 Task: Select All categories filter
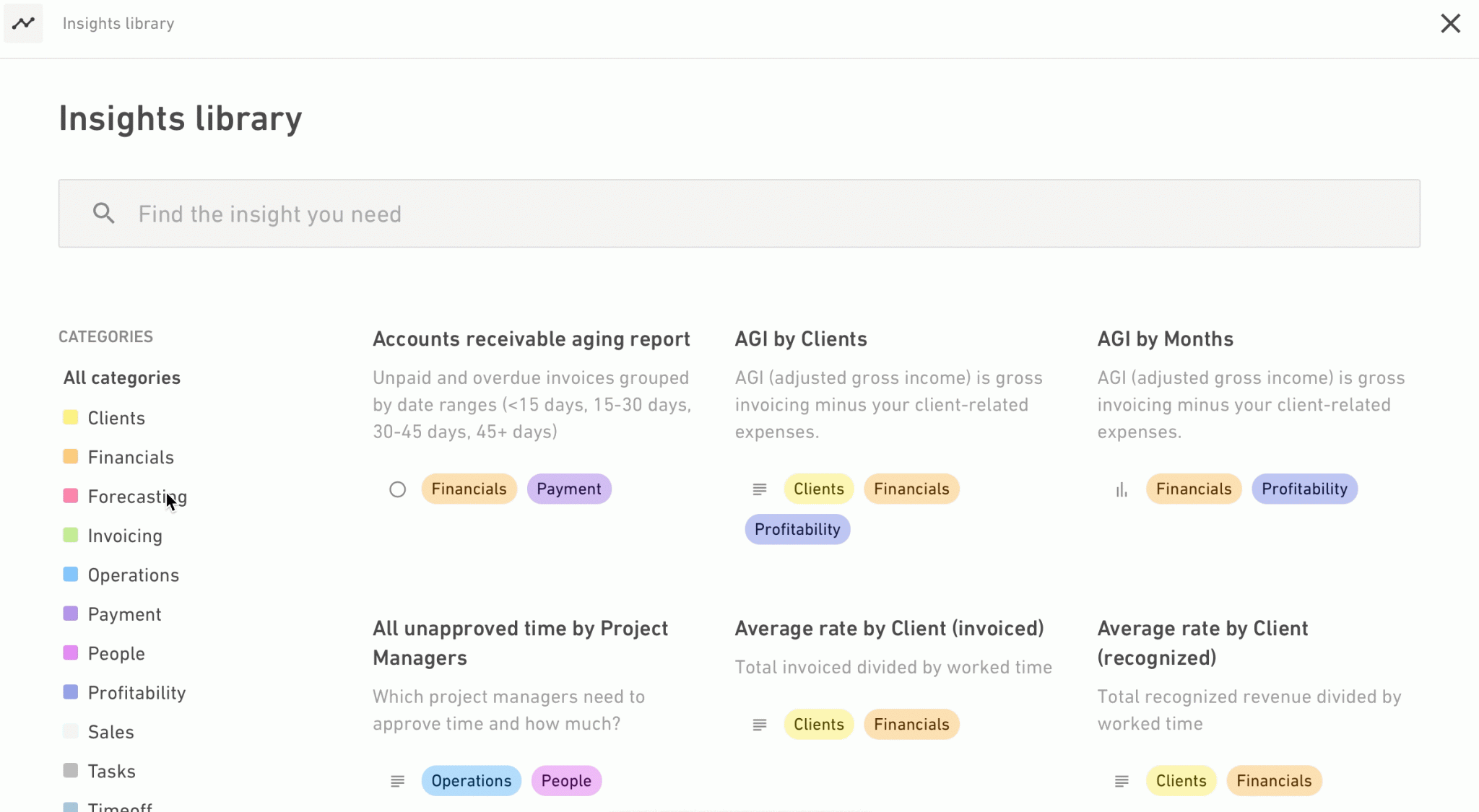pos(122,377)
